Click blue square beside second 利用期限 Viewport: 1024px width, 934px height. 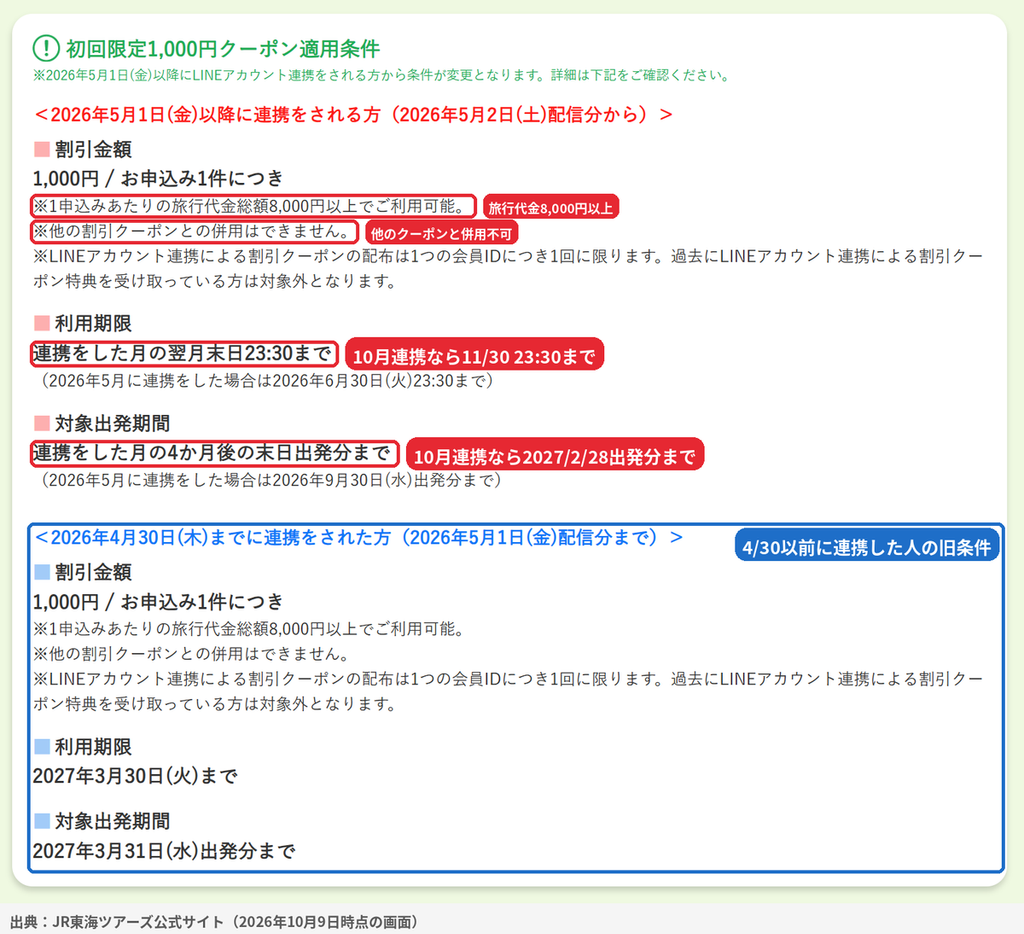42,747
